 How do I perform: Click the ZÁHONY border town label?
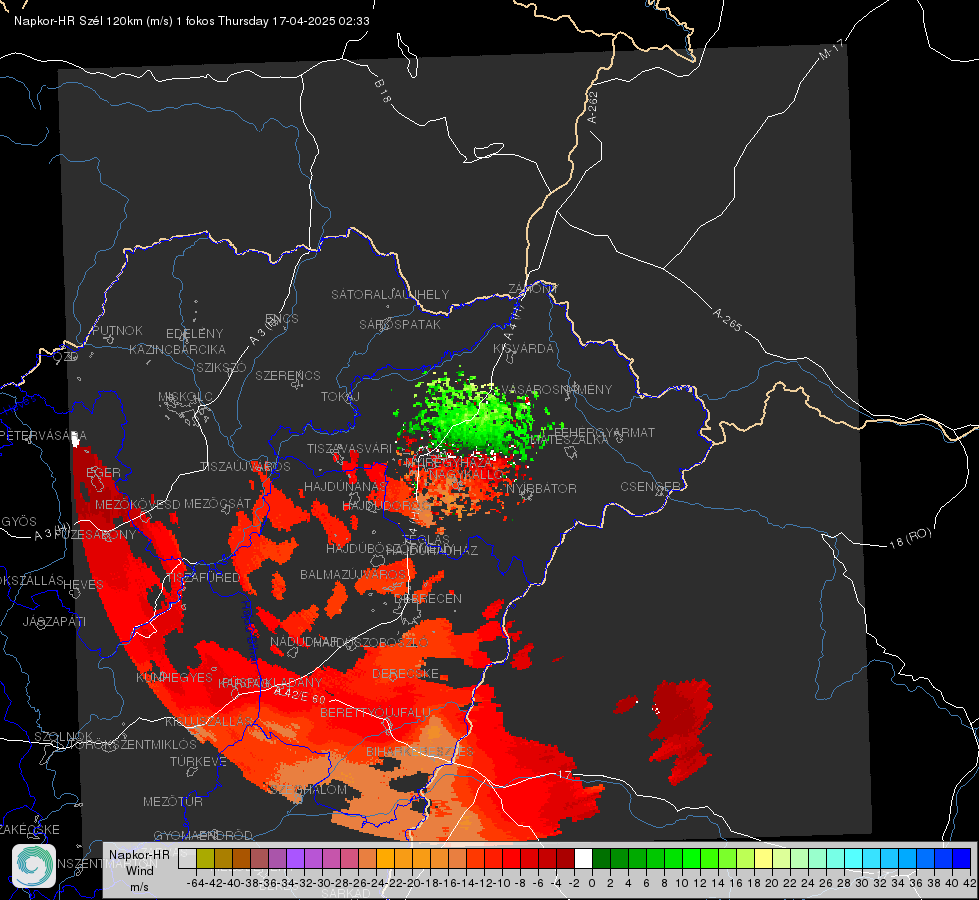point(533,289)
